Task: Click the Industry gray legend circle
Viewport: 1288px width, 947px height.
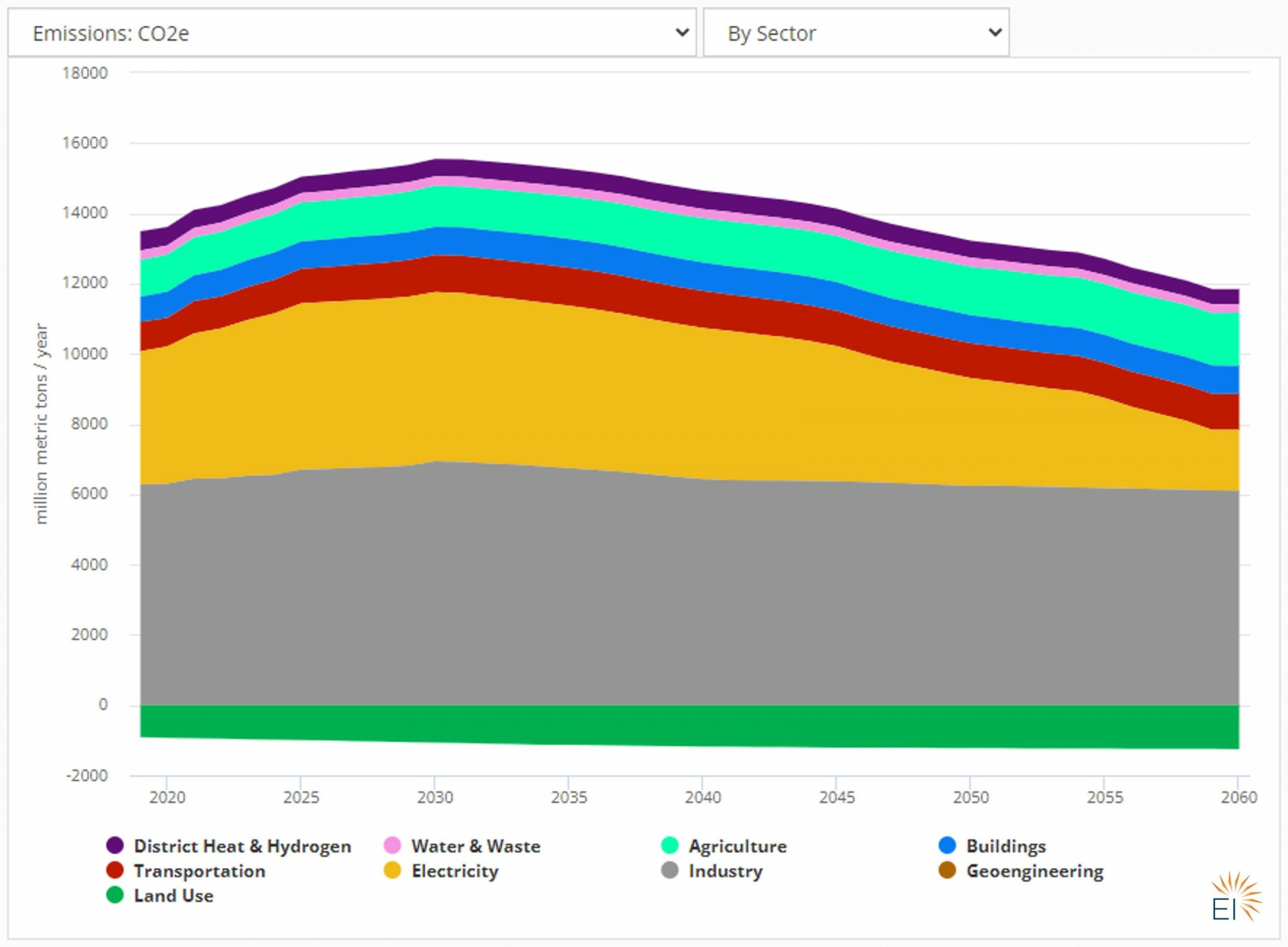Action: (670, 870)
